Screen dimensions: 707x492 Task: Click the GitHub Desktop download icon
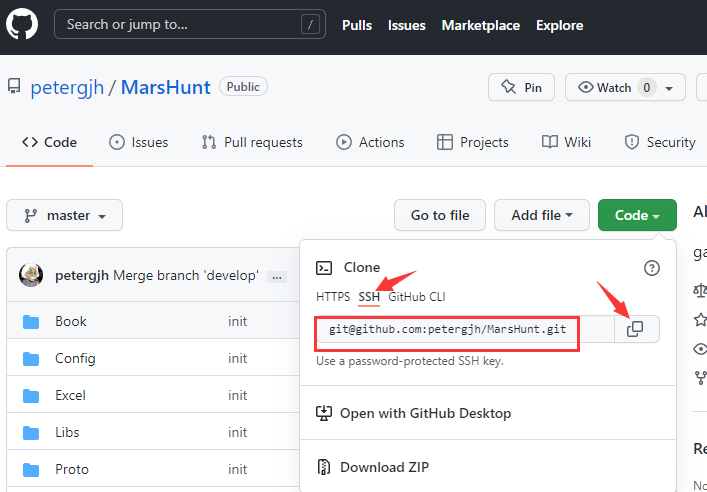[x=324, y=414]
